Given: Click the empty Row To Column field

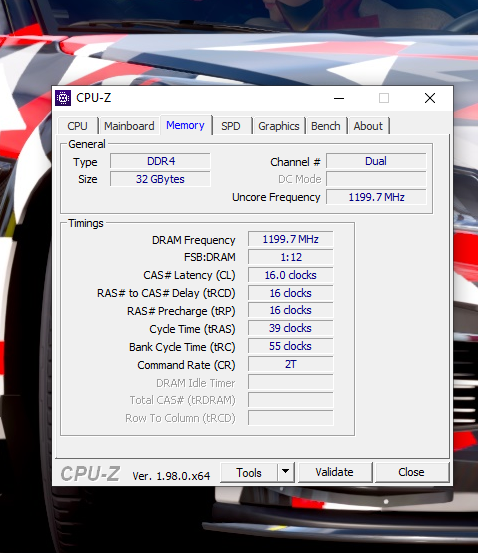Looking at the screenshot, I should point(290,418).
